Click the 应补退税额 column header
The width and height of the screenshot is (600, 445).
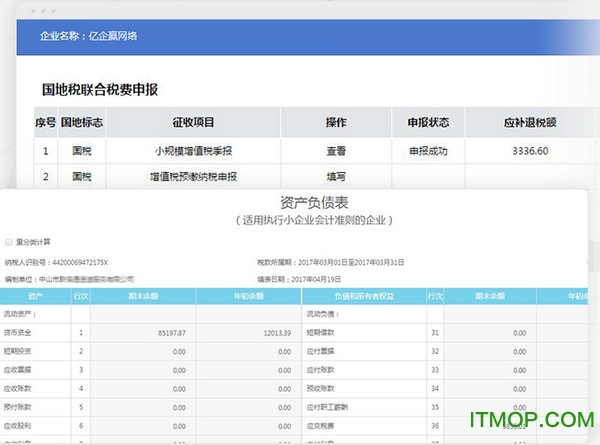[x=530, y=123]
